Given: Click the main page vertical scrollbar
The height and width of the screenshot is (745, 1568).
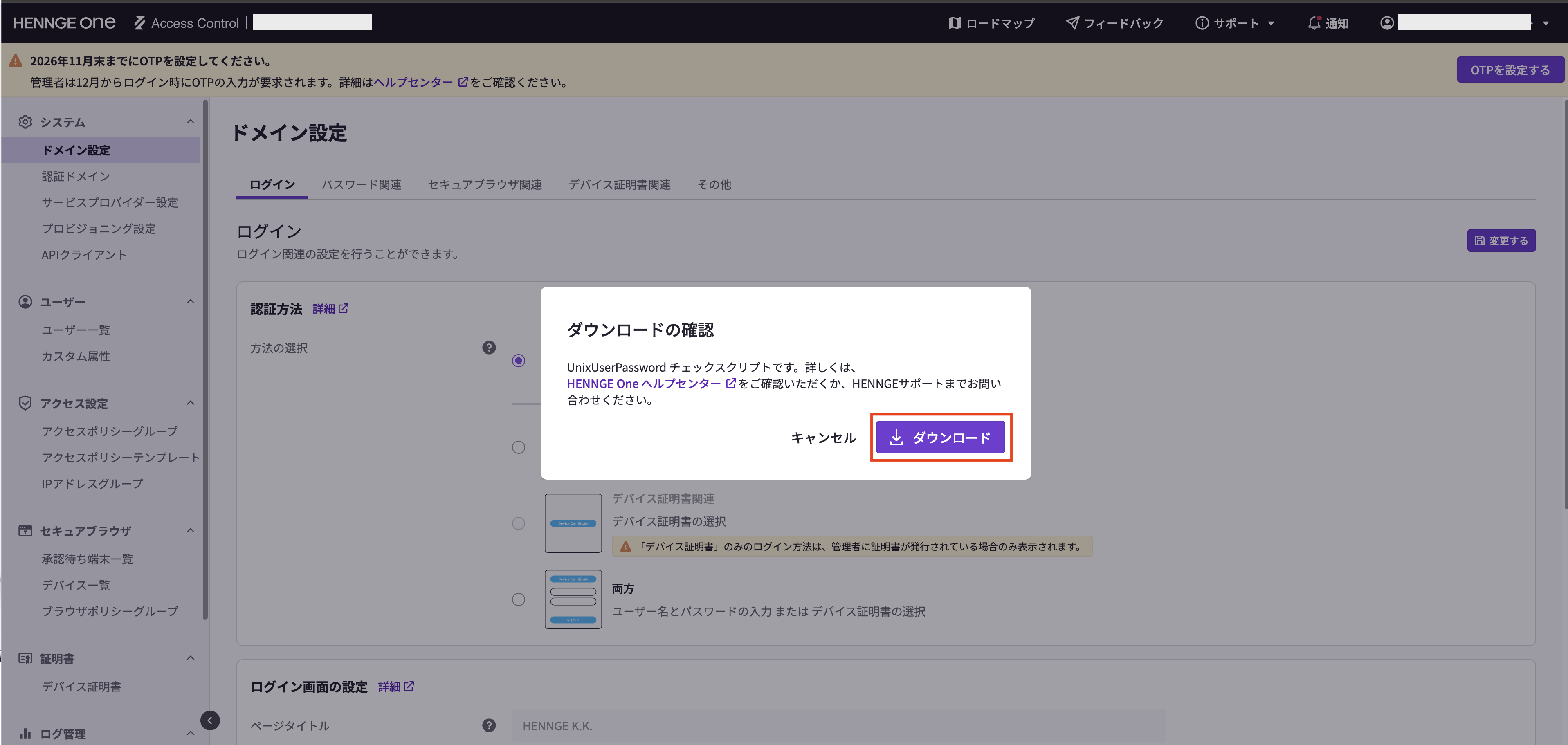Looking at the screenshot, I should point(1566,304).
